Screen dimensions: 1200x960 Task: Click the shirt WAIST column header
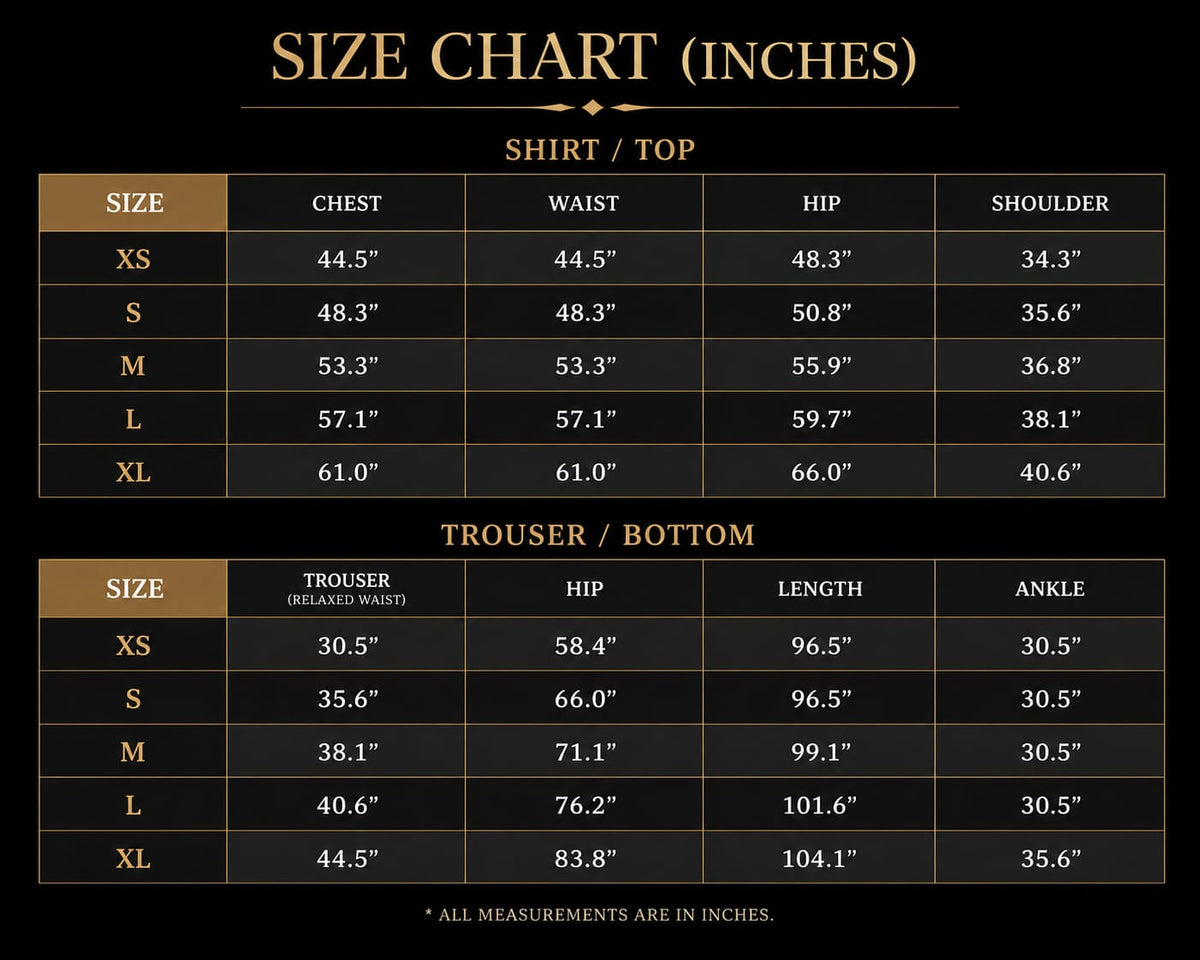(584, 203)
